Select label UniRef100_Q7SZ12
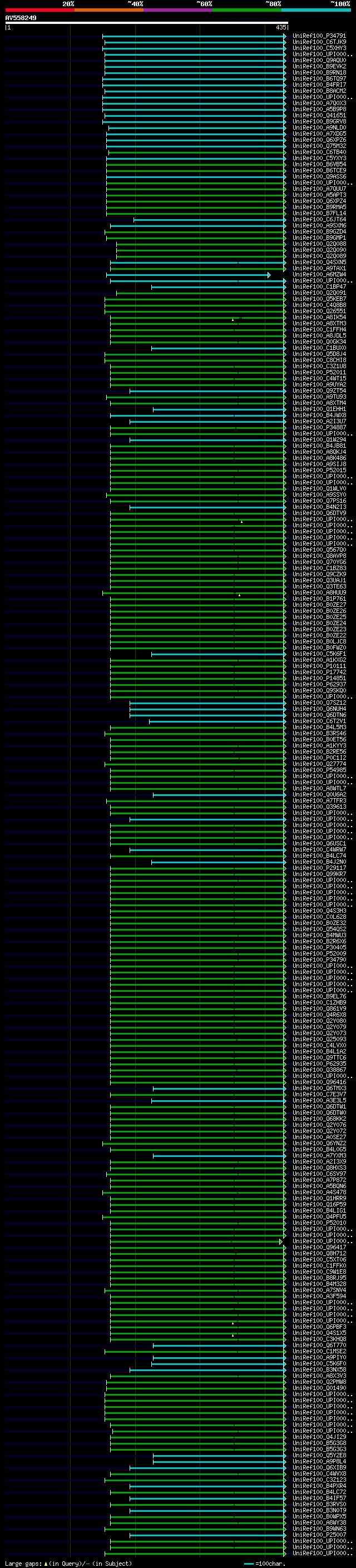Screen dimensions: 356x1568 [x=319, y=703]
